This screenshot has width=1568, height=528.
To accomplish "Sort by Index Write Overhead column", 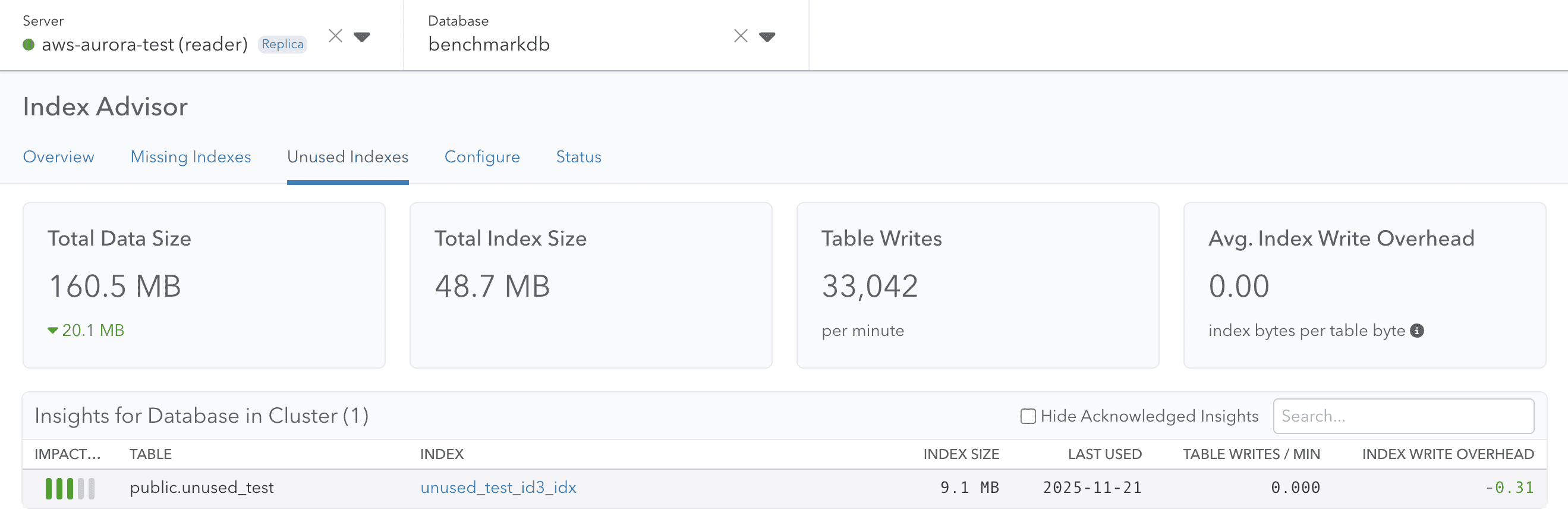I will (1447, 454).
